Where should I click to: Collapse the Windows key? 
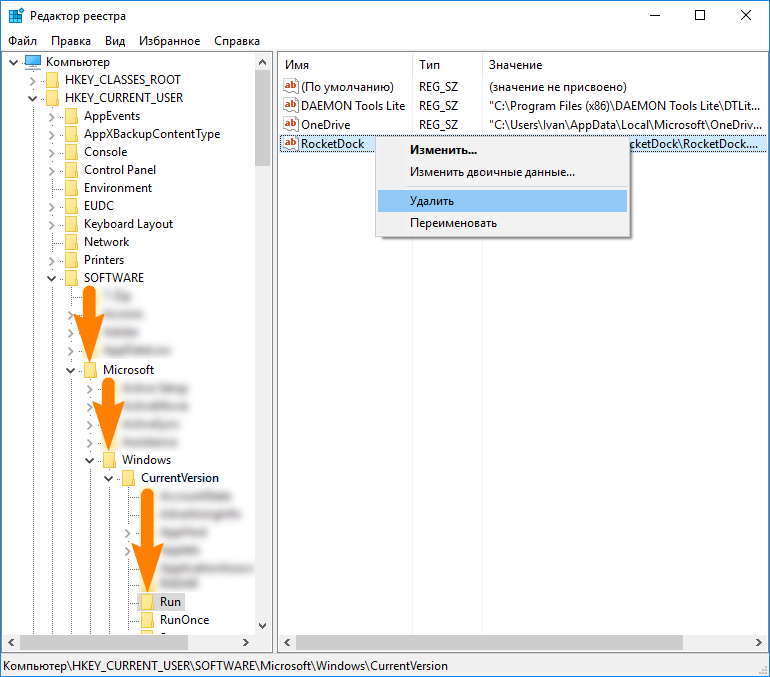click(90, 460)
